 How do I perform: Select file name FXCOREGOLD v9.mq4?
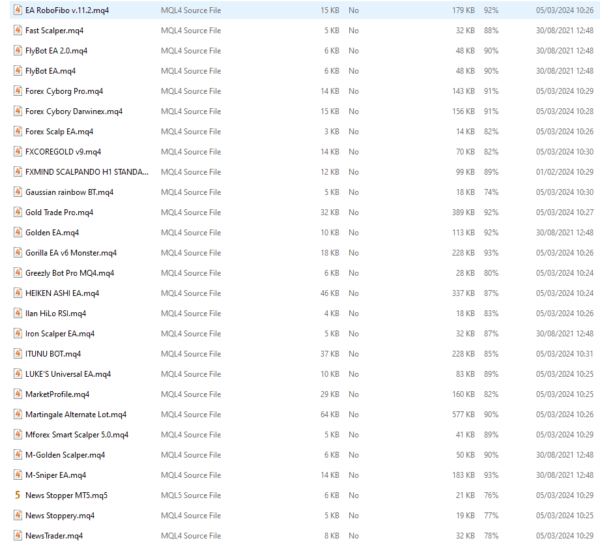tap(63, 152)
